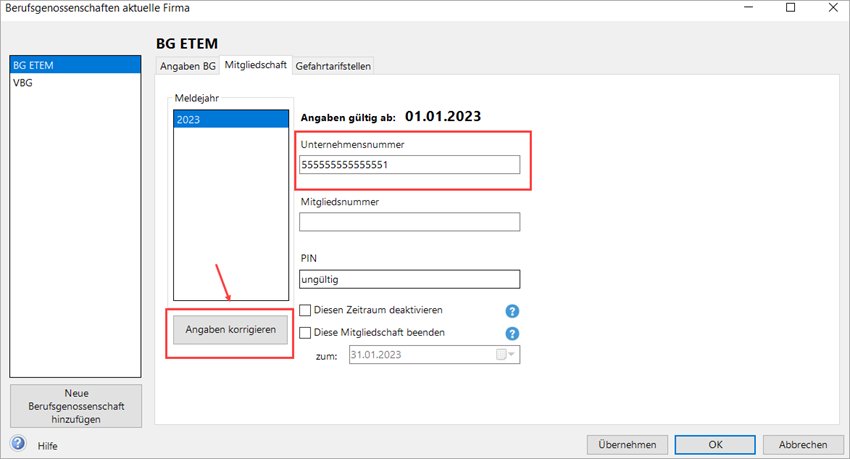Click into the Unternehmensnummer field
This screenshot has width=850, height=459.
click(x=409, y=165)
